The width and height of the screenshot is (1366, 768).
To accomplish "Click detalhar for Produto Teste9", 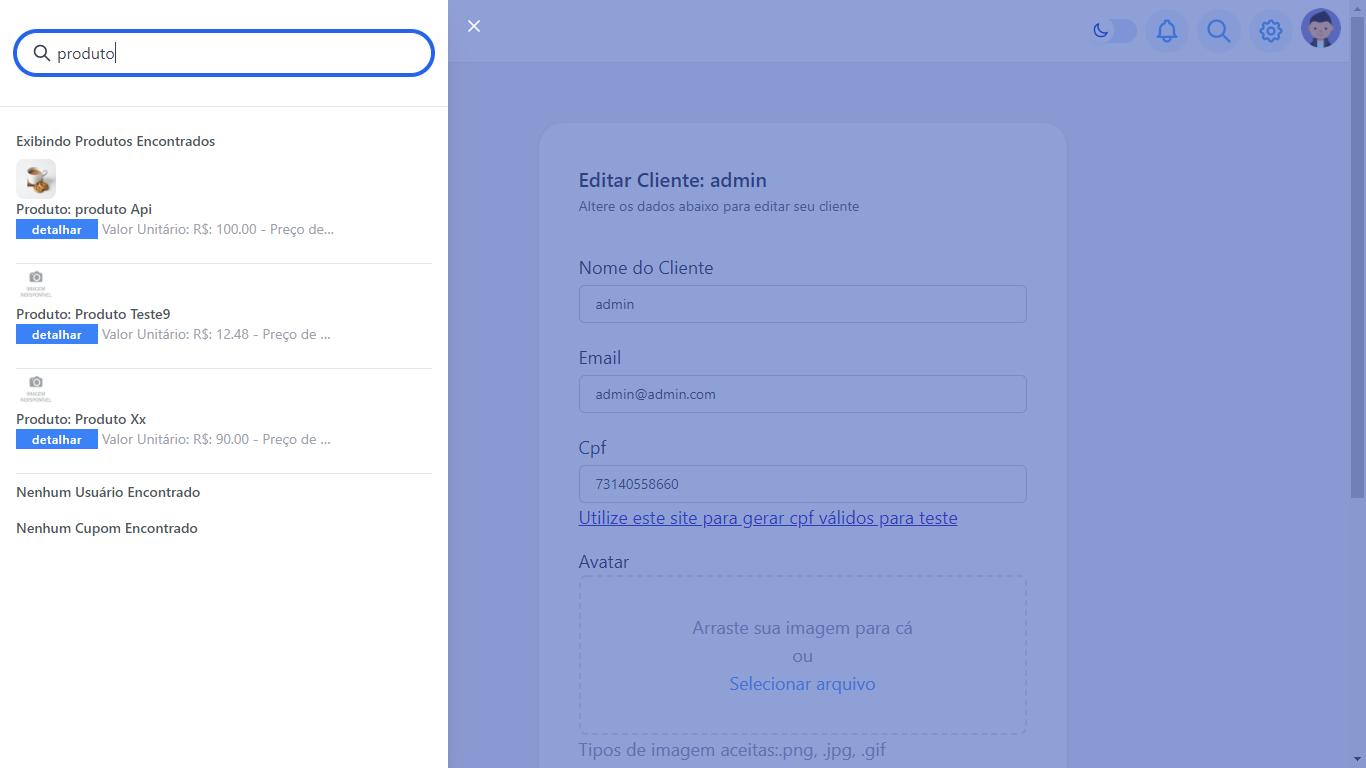I will (57, 334).
